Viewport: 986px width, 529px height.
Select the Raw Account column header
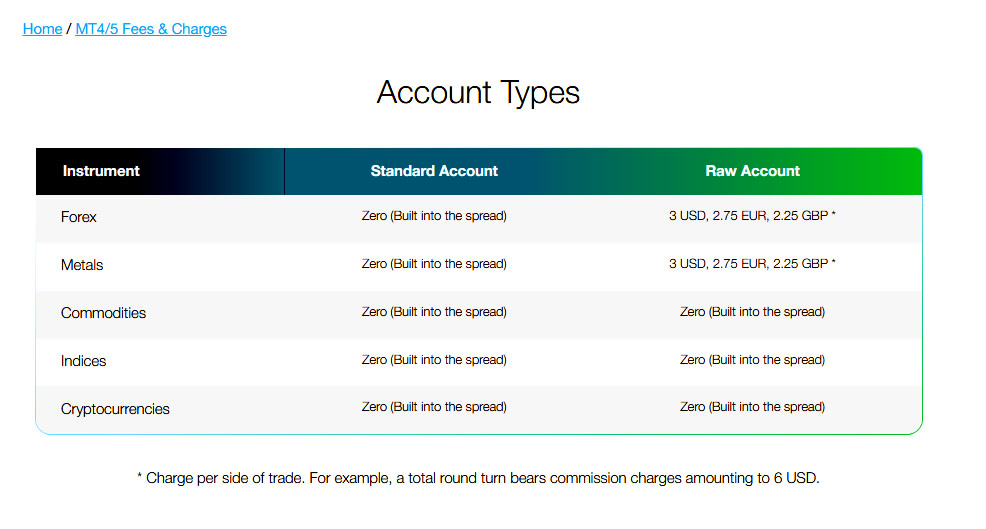pyautogui.click(x=752, y=171)
